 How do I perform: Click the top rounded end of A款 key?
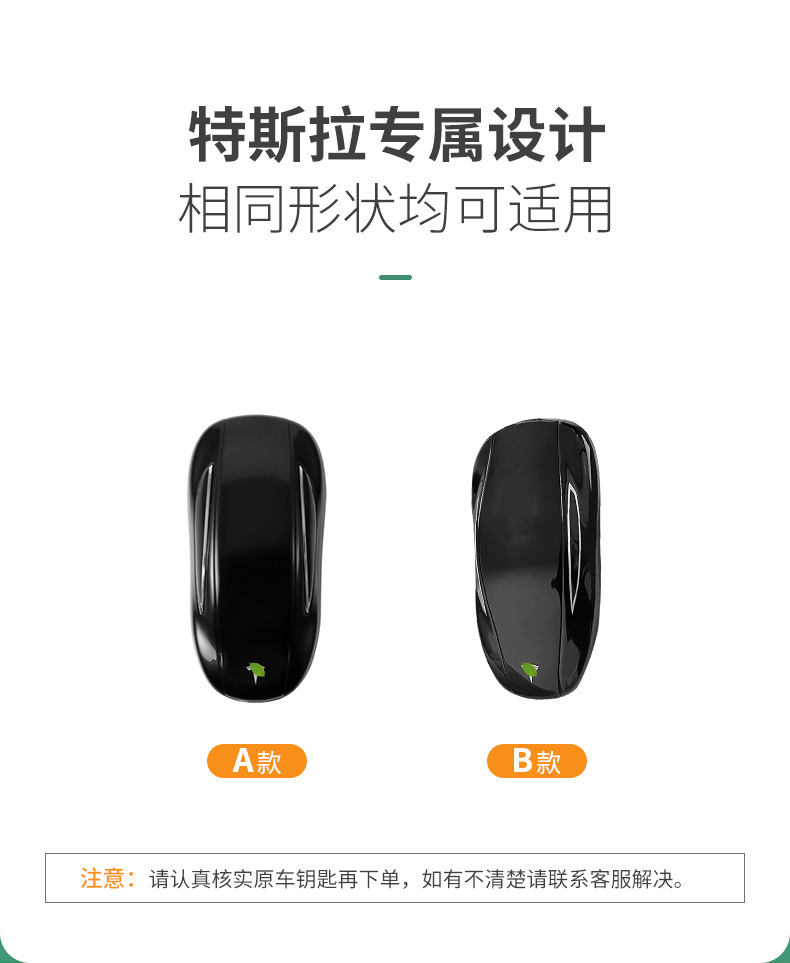tap(256, 429)
